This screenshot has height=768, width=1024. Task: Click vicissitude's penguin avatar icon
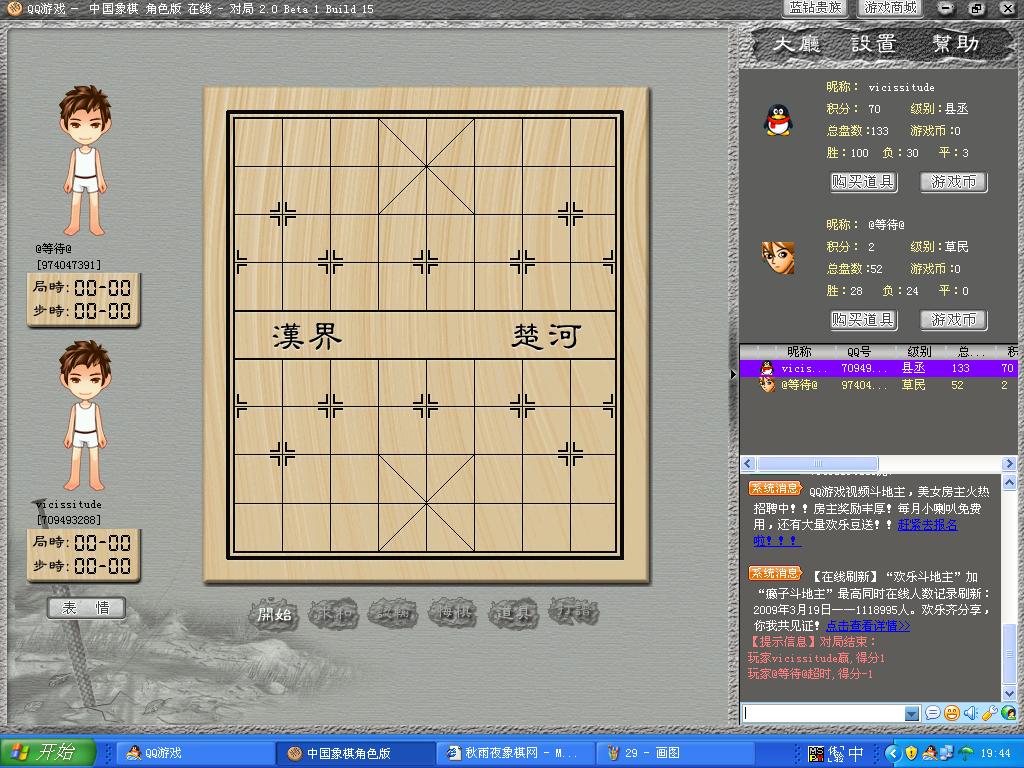pyautogui.click(x=778, y=120)
